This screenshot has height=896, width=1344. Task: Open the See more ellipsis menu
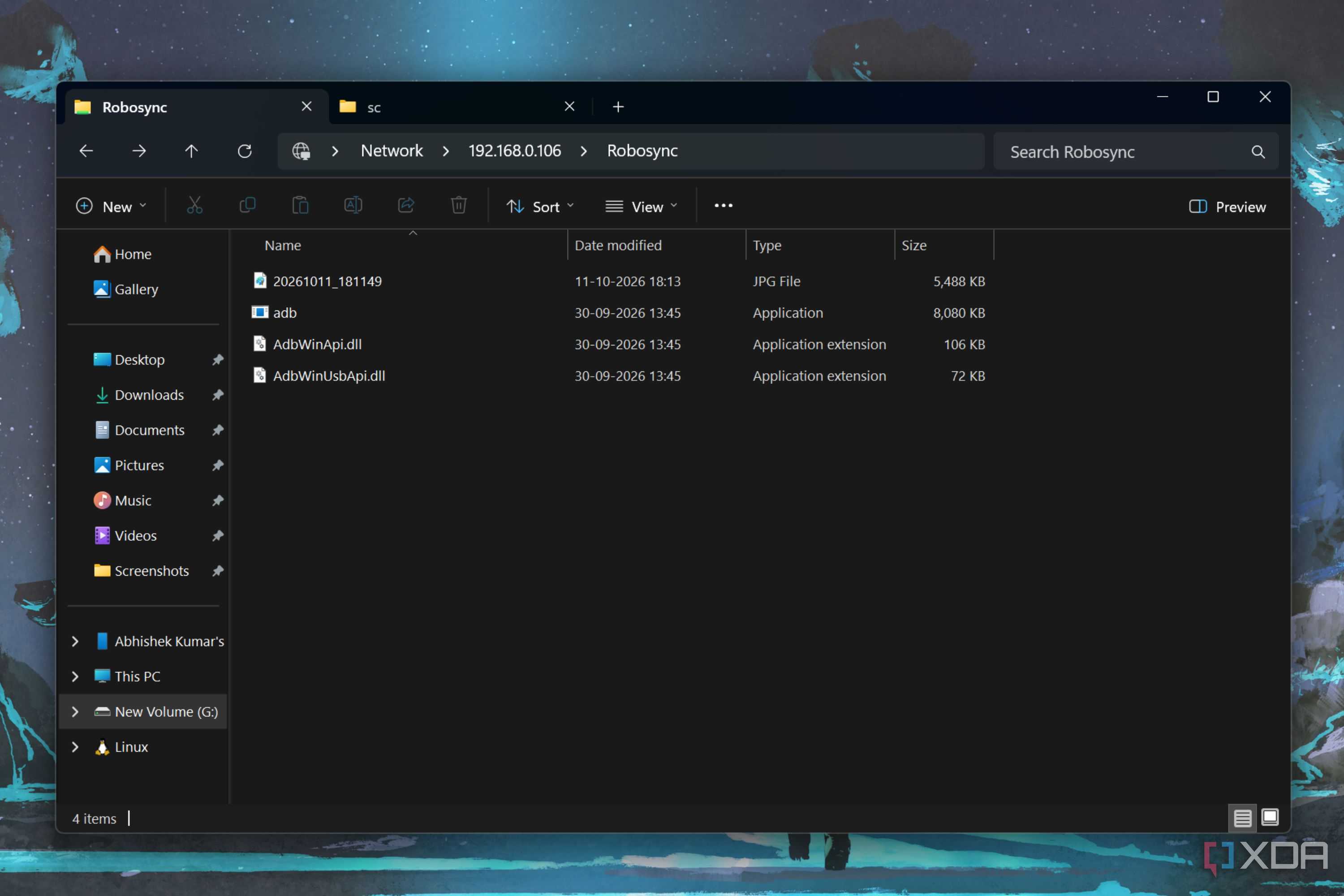click(x=724, y=206)
